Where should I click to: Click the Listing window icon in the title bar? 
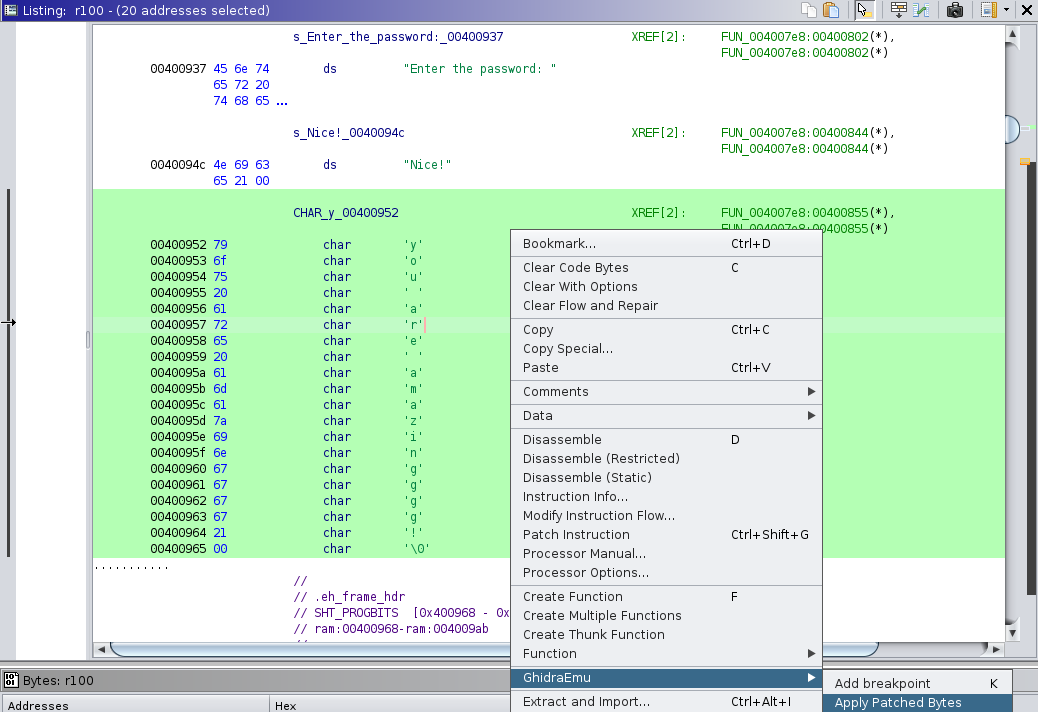(x=9, y=9)
